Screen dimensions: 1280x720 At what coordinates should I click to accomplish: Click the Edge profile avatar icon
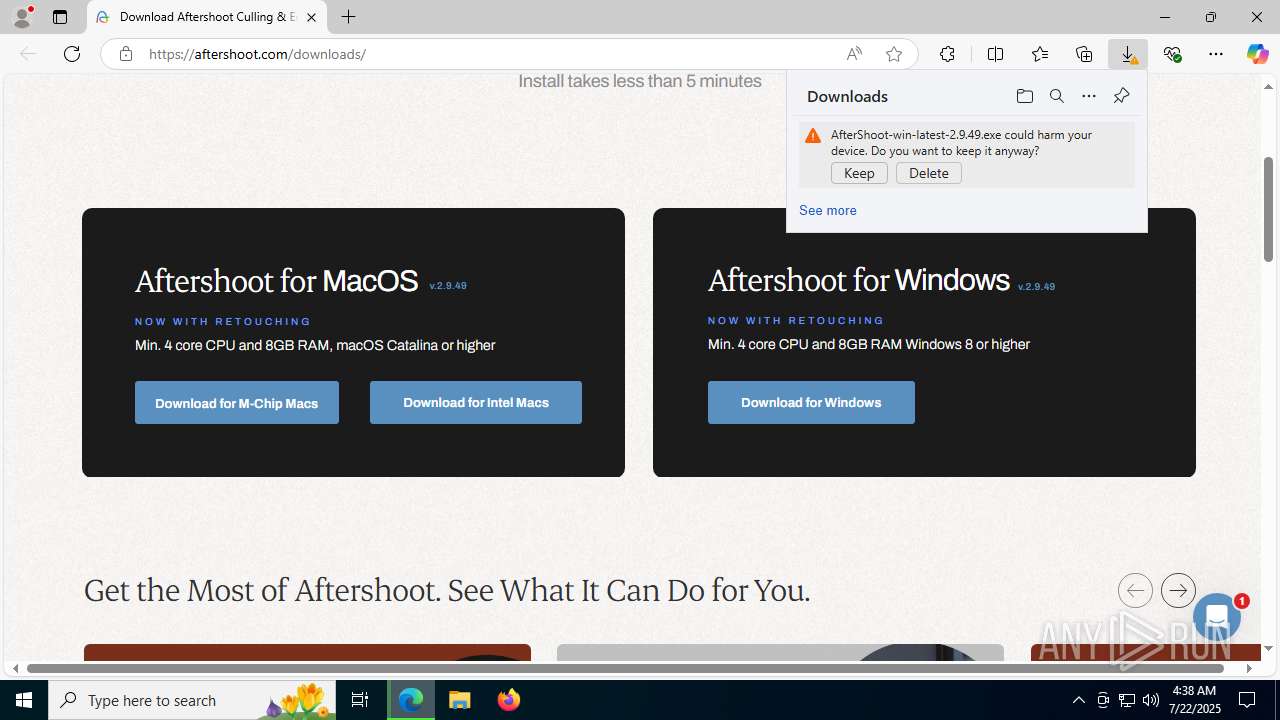tap(22, 17)
